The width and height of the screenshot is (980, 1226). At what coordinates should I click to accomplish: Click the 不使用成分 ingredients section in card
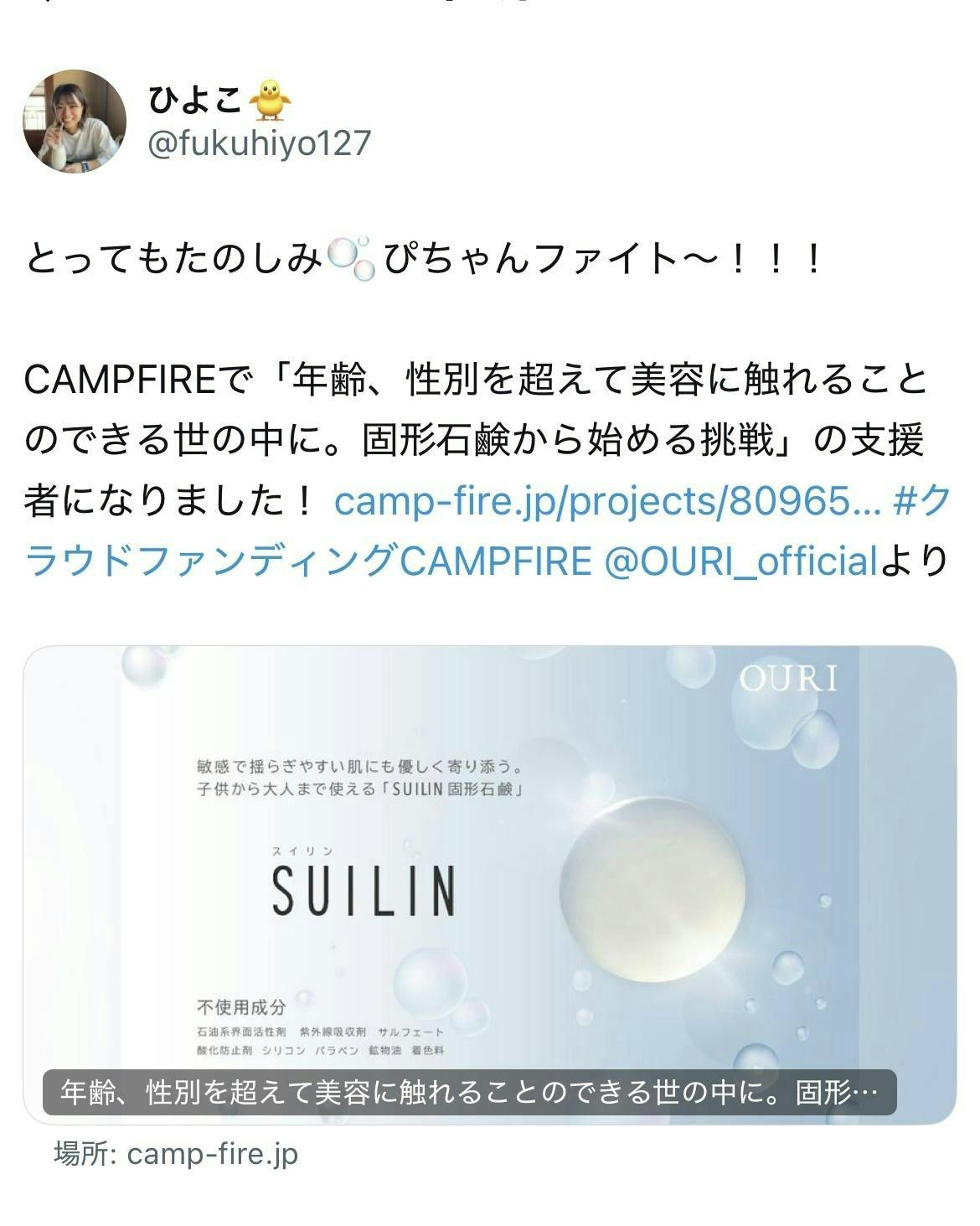[321, 1028]
